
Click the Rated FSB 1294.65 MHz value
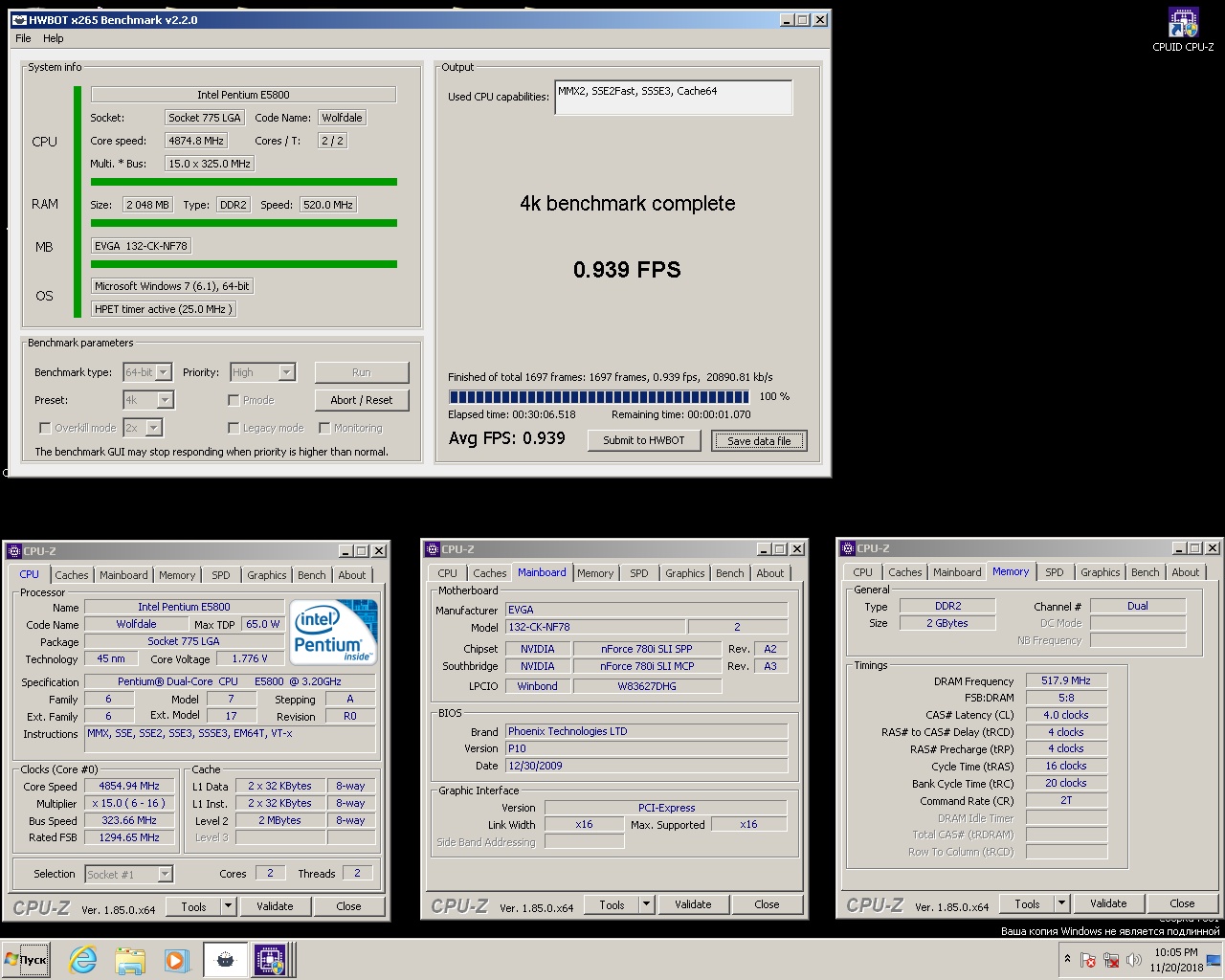click(x=129, y=837)
